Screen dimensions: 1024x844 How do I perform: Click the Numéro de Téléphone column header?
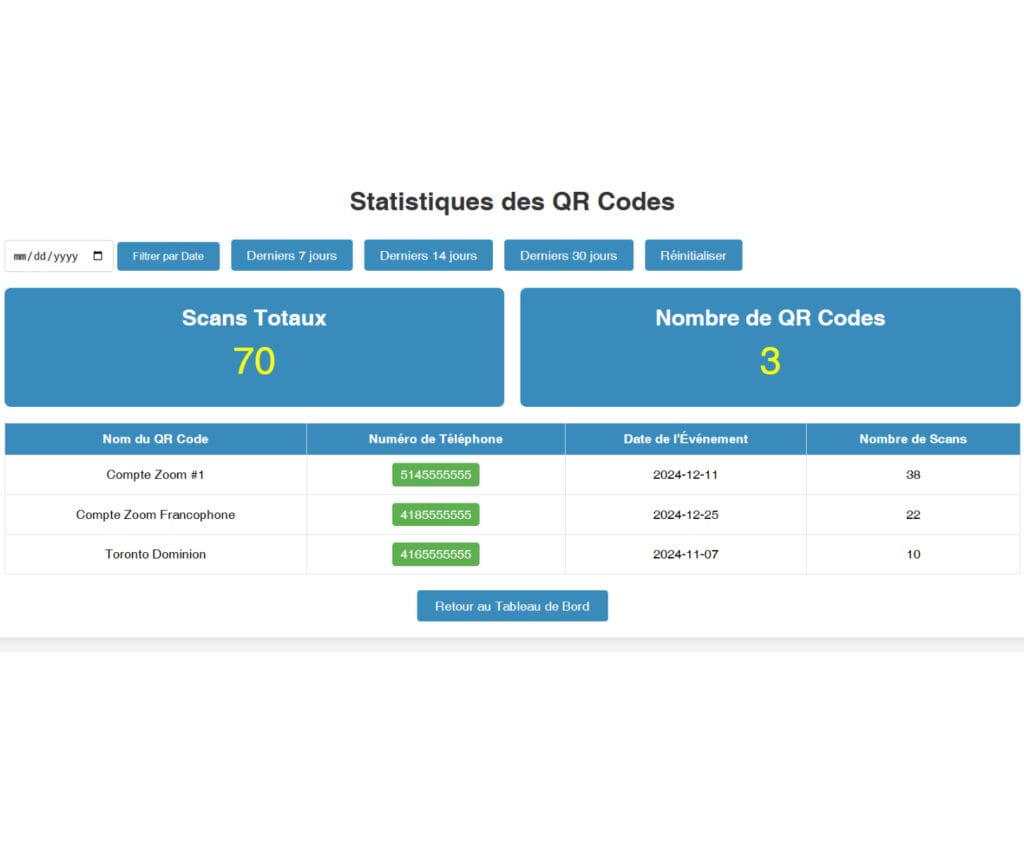(x=435, y=439)
